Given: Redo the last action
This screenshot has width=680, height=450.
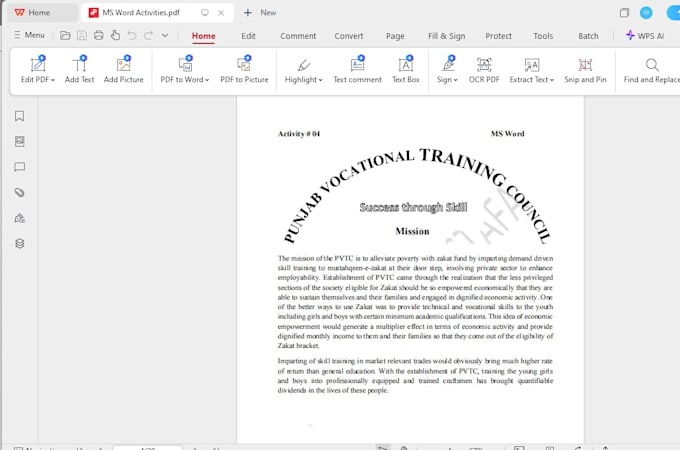Looking at the screenshot, I should 148,36.
